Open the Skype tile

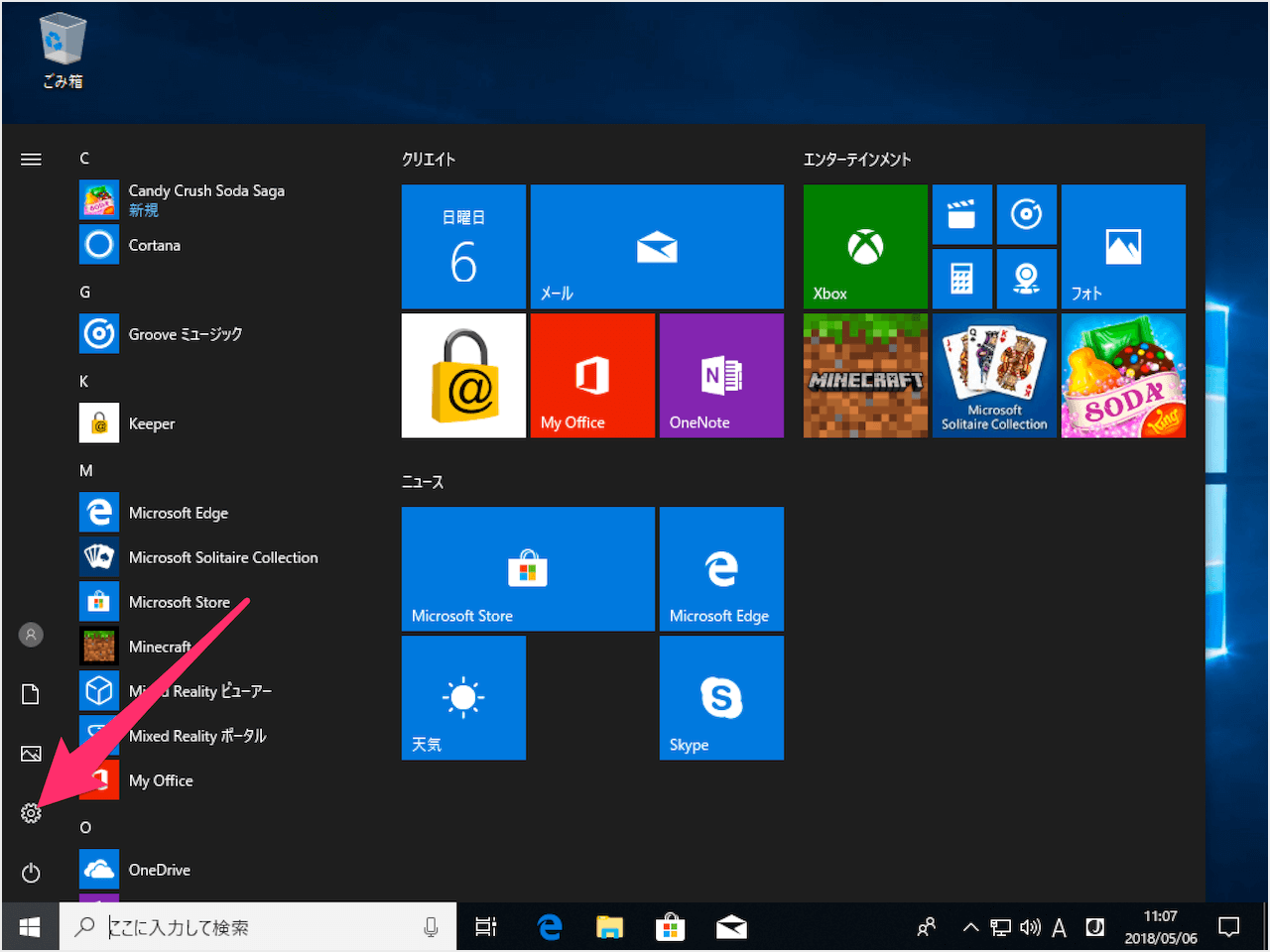click(x=721, y=697)
